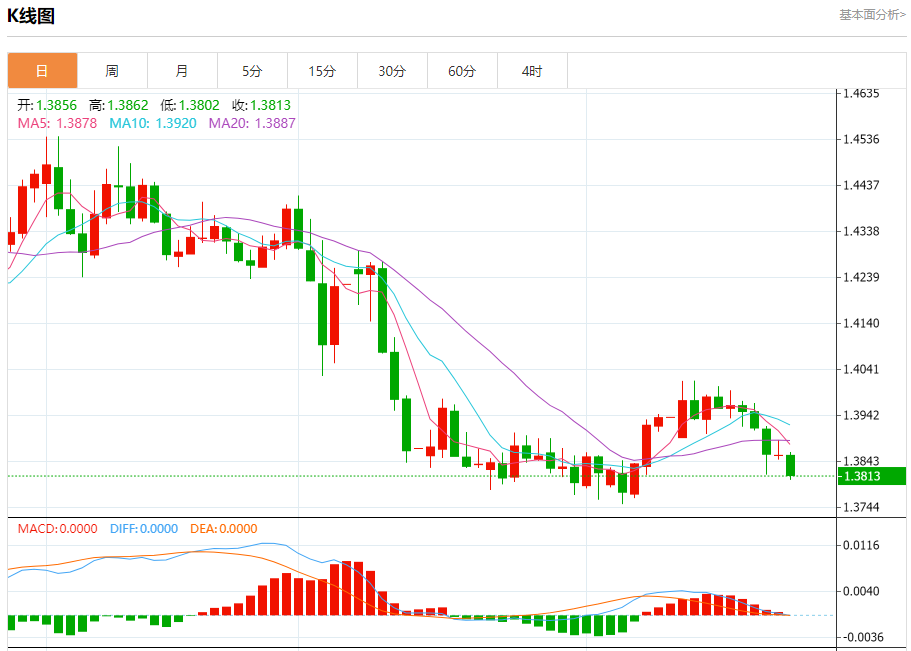Click the K线图 heading
The width and height of the screenshot is (911, 651).
pos(31,16)
